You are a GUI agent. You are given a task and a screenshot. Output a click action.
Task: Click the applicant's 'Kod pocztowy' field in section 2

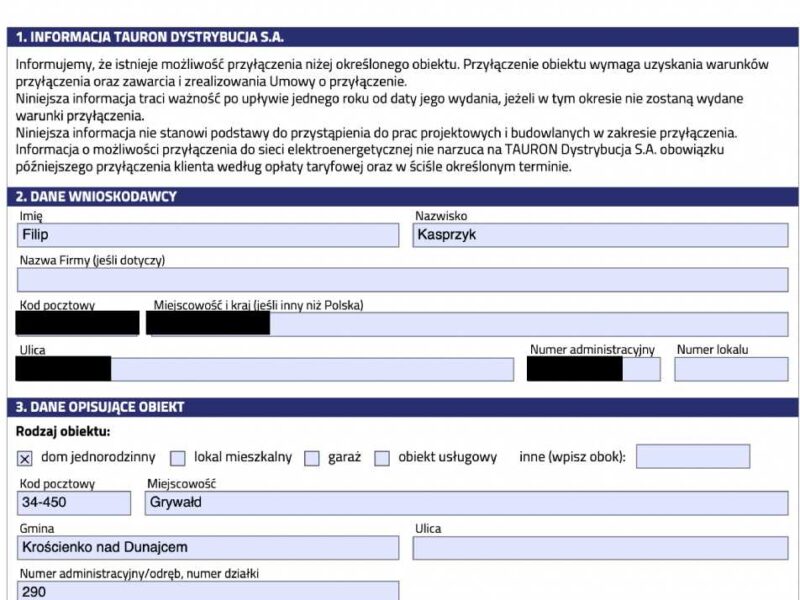tap(77, 324)
